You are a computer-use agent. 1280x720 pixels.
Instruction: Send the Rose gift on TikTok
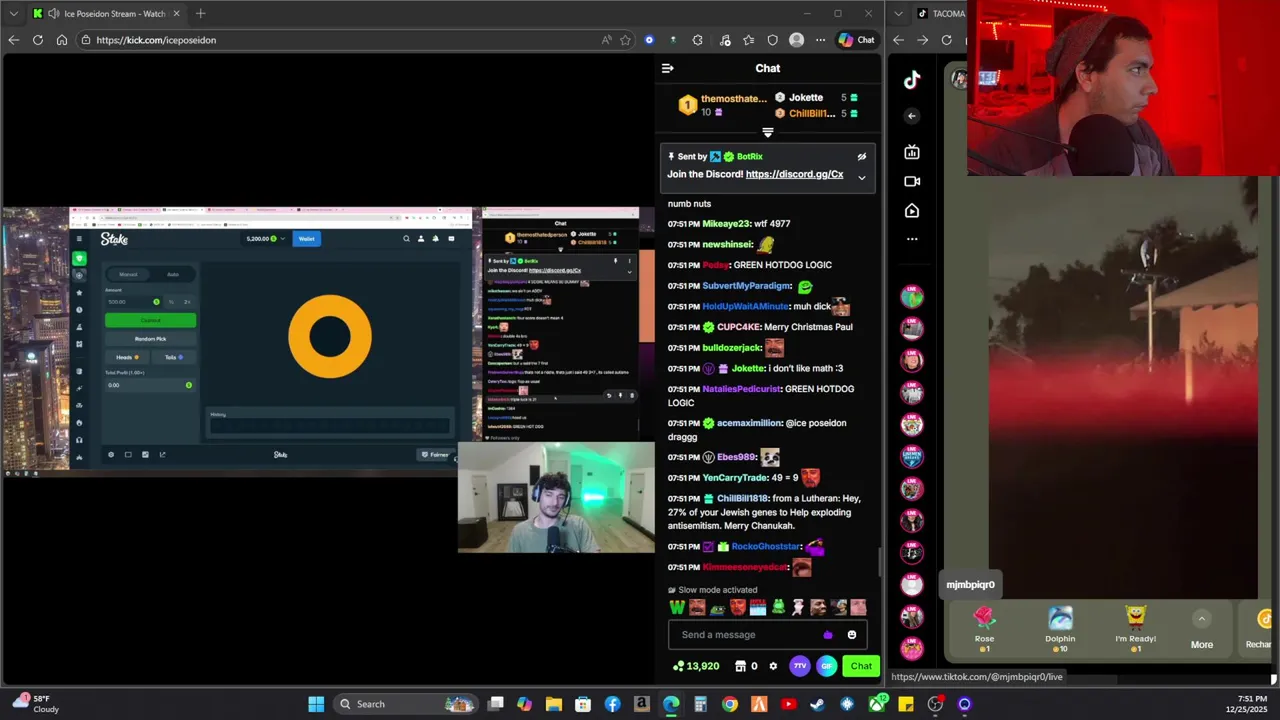[984, 629]
